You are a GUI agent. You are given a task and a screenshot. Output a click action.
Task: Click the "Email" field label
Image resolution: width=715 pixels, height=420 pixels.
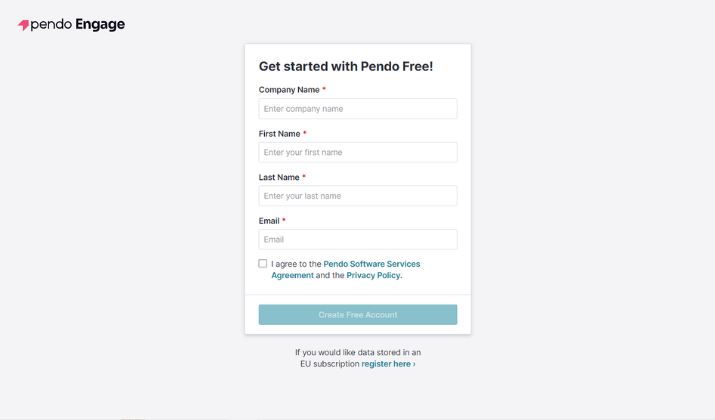(x=268, y=221)
